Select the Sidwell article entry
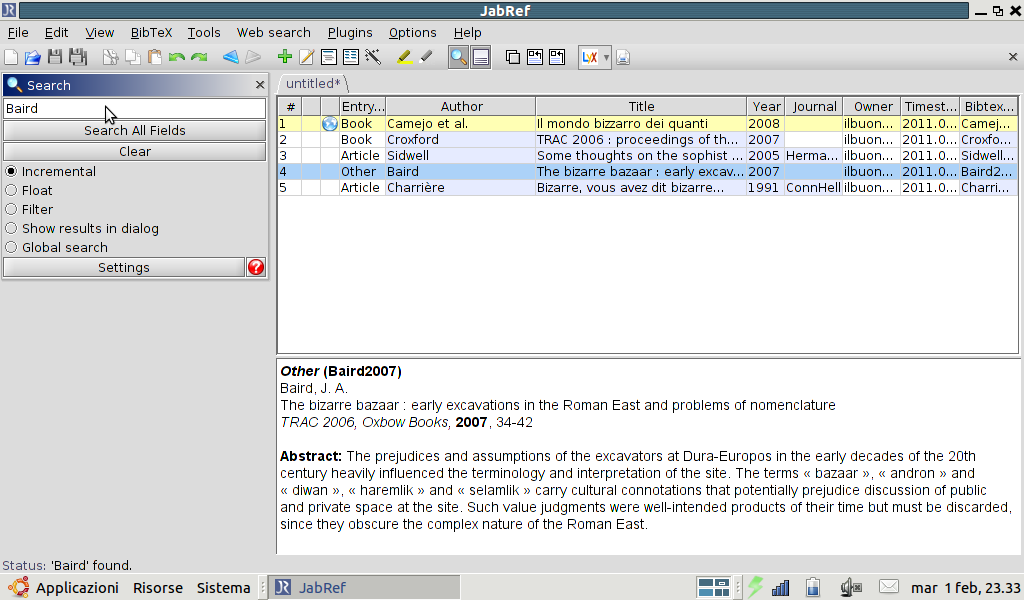Image resolution: width=1024 pixels, height=600 pixels. [648, 155]
